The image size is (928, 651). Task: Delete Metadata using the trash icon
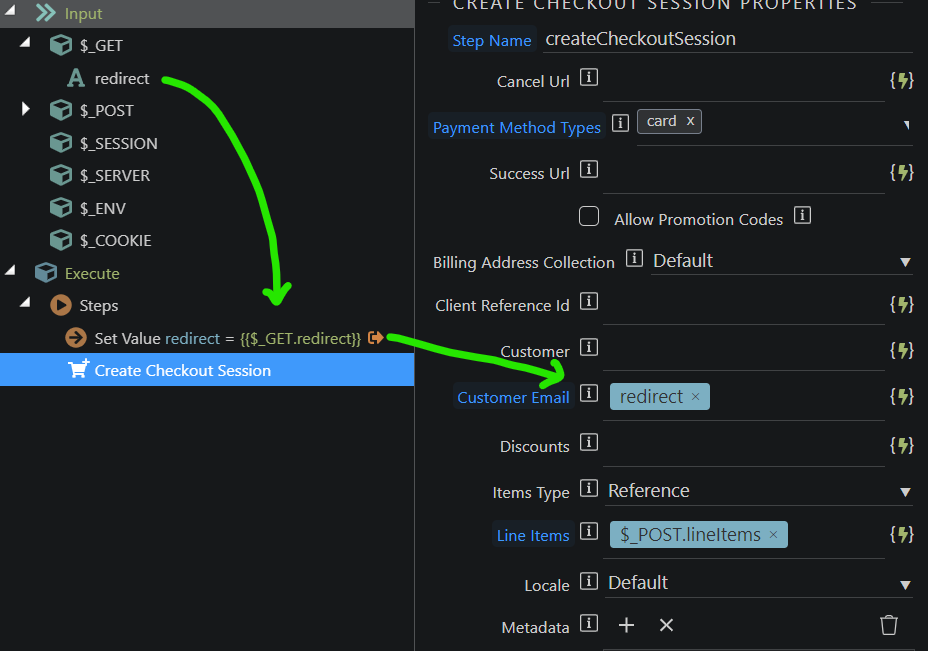[x=888, y=625]
